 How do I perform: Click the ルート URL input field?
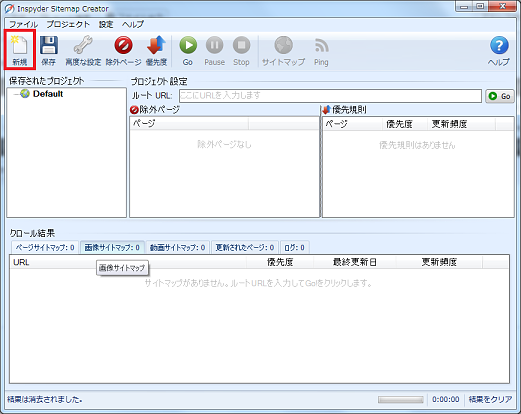330,96
